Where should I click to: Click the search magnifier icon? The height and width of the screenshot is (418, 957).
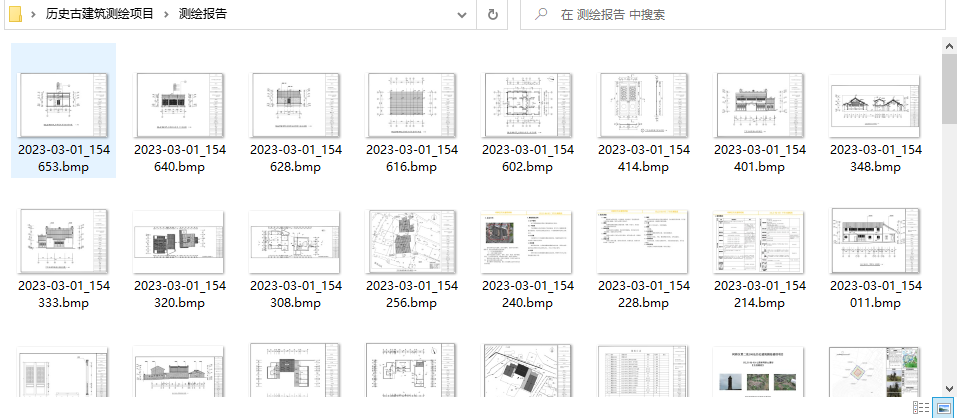541,15
